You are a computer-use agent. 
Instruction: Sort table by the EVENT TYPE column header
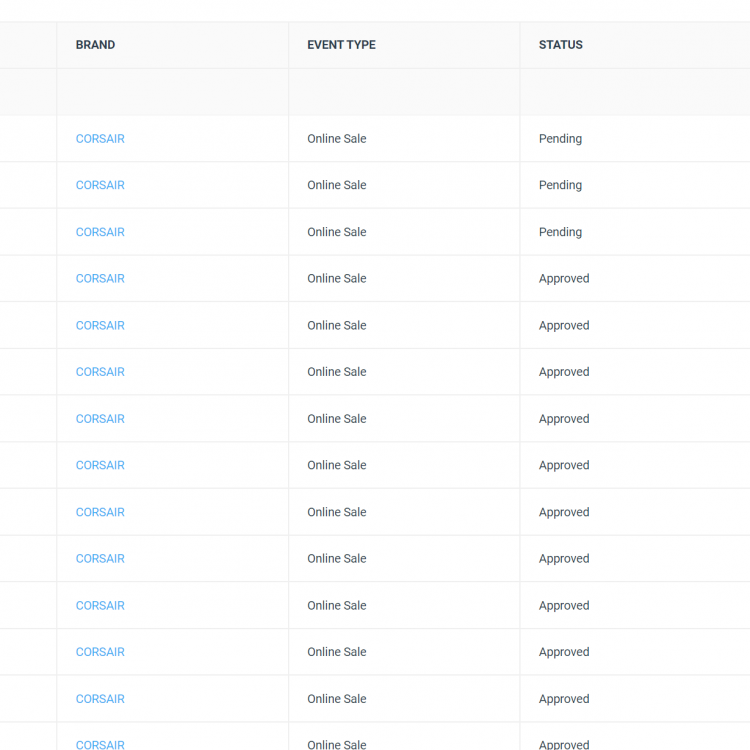point(341,45)
